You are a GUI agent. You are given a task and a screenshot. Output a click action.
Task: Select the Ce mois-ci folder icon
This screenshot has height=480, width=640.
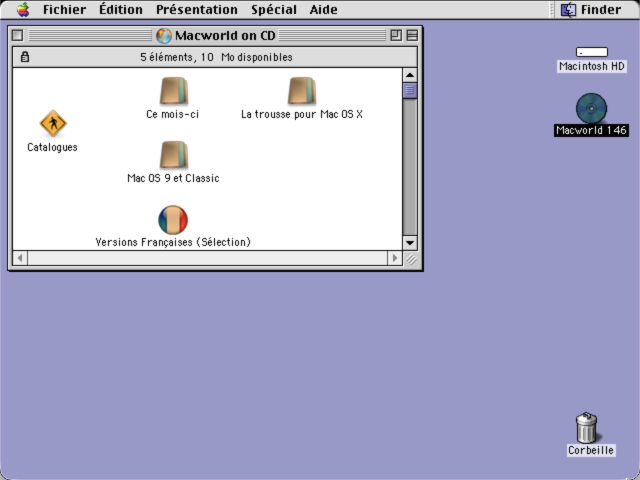point(174,91)
